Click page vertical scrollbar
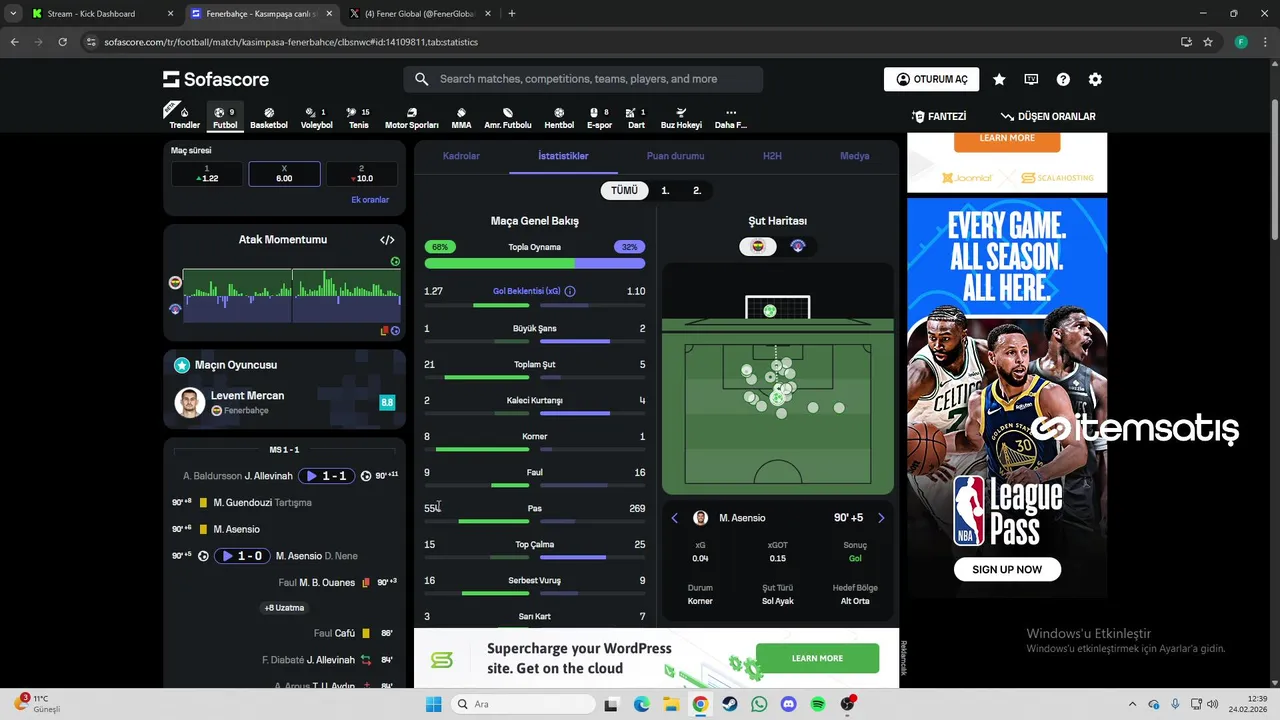This screenshot has width=1280, height=720. coord(1274,170)
